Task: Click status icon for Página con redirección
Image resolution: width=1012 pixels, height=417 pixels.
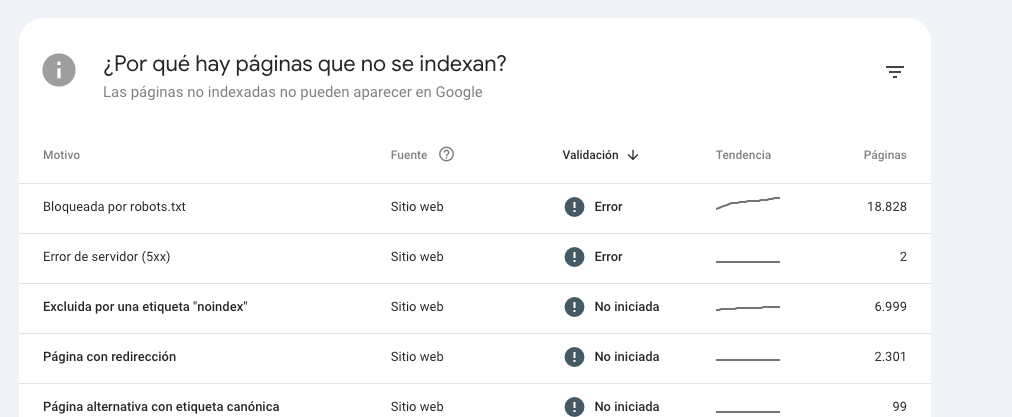Action: click(574, 357)
